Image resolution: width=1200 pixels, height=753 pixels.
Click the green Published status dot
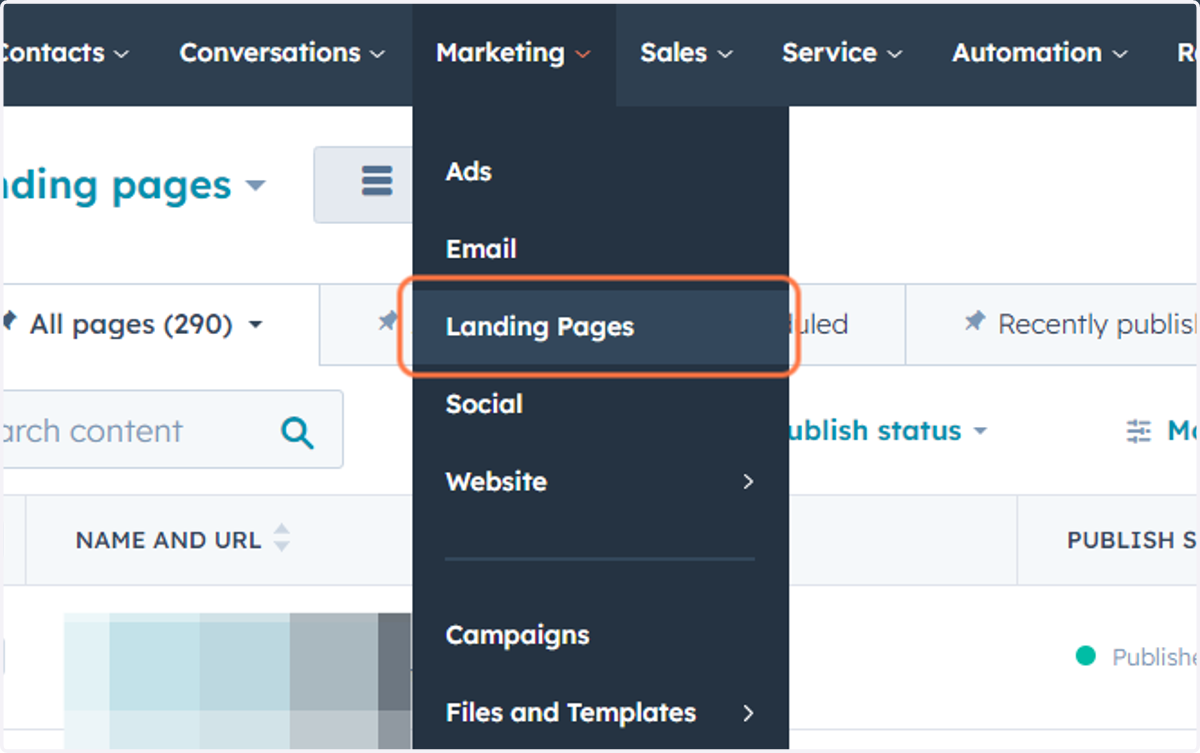coord(1085,656)
